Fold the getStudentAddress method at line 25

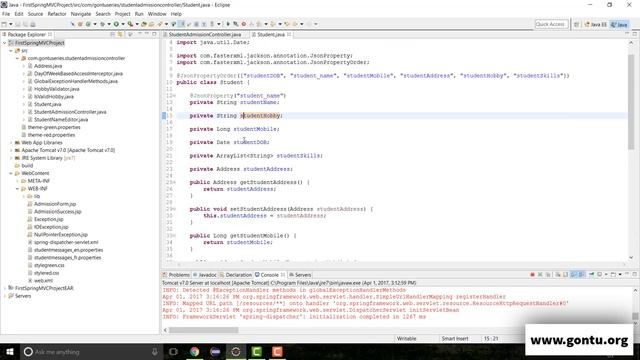(175, 182)
